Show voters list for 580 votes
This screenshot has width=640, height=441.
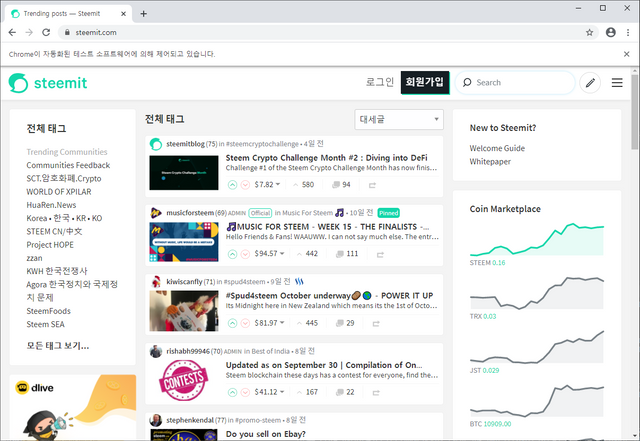(x=304, y=185)
